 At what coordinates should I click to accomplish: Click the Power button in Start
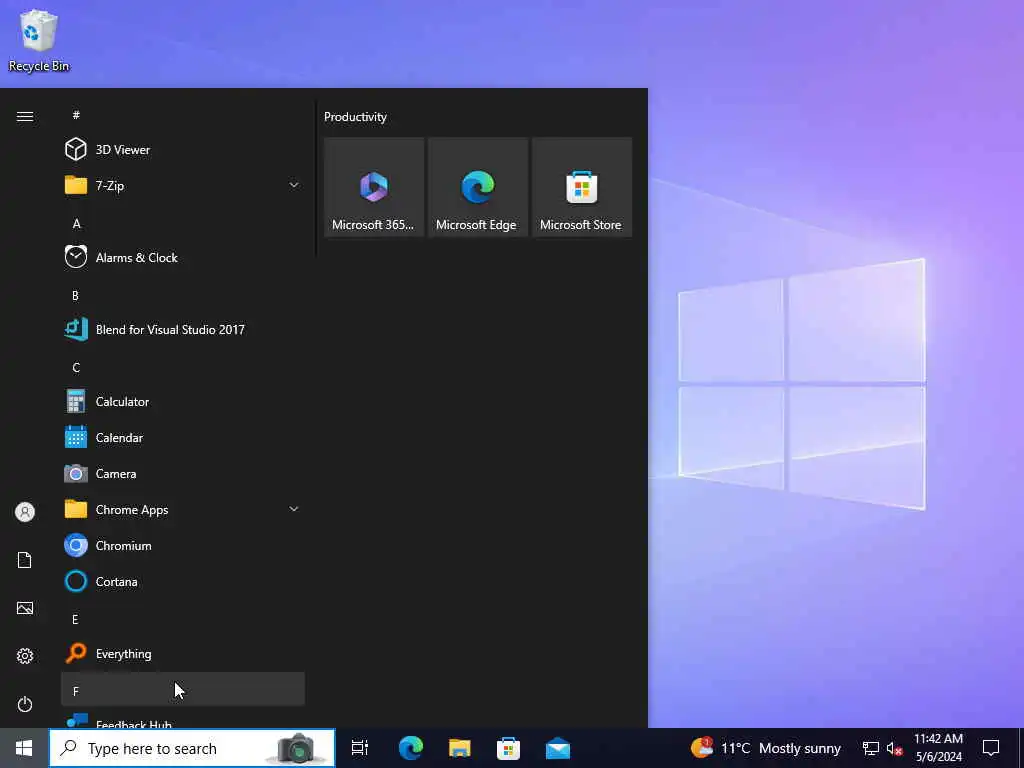(x=25, y=704)
